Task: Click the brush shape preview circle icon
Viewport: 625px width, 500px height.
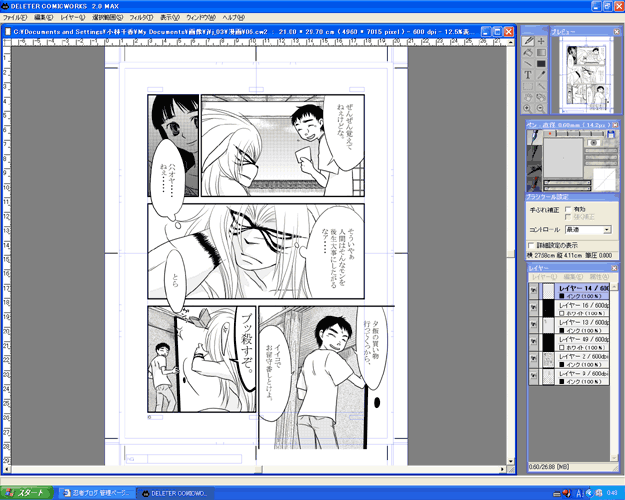Action: point(594,143)
